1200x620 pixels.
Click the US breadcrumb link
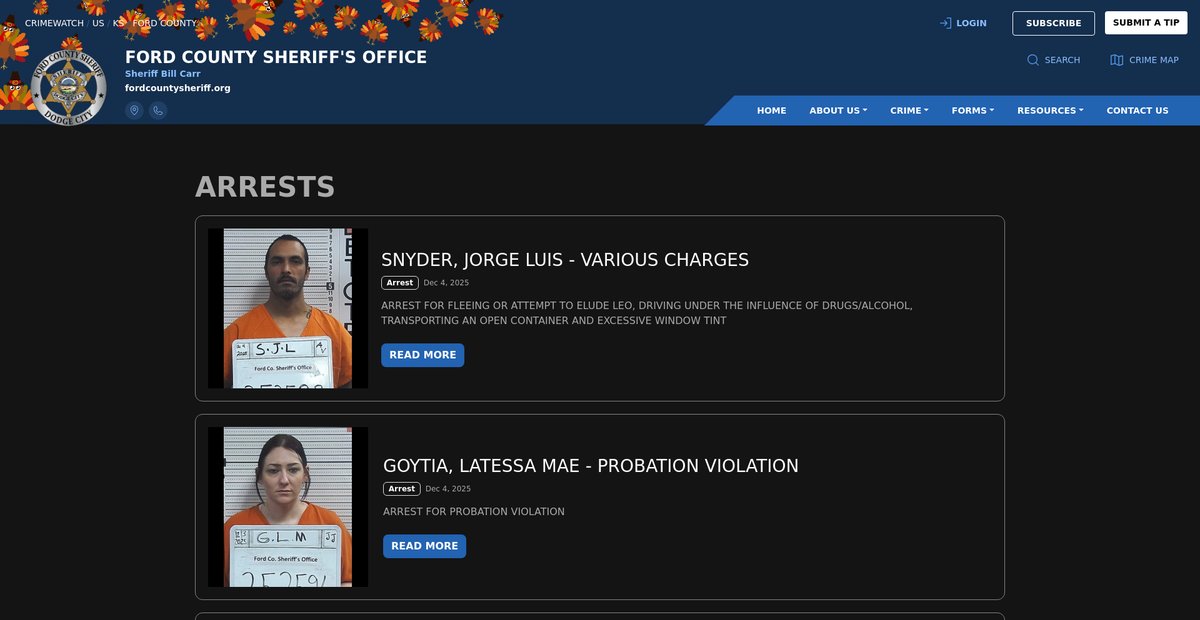[x=98, y=23]
